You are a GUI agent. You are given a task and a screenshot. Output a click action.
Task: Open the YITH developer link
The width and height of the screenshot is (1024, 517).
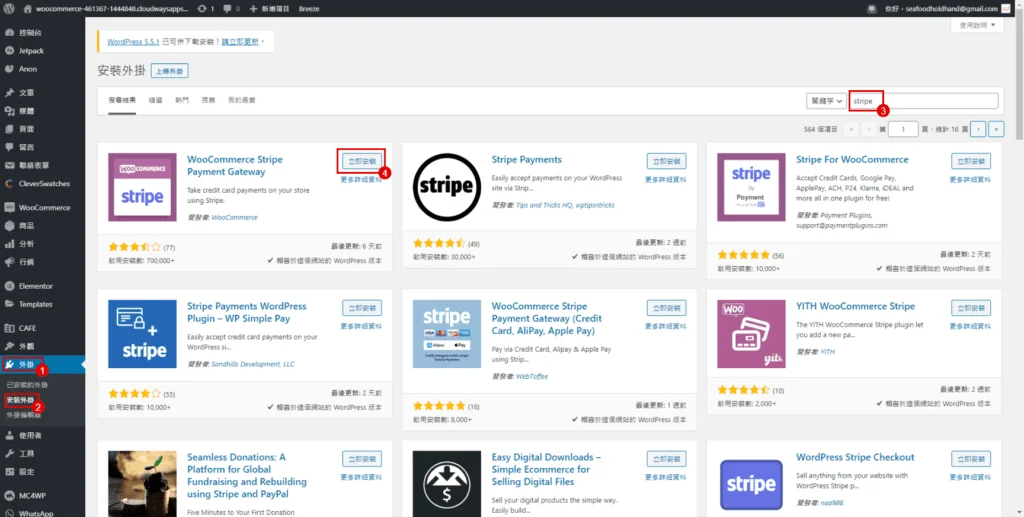click(x=827, y=352)
